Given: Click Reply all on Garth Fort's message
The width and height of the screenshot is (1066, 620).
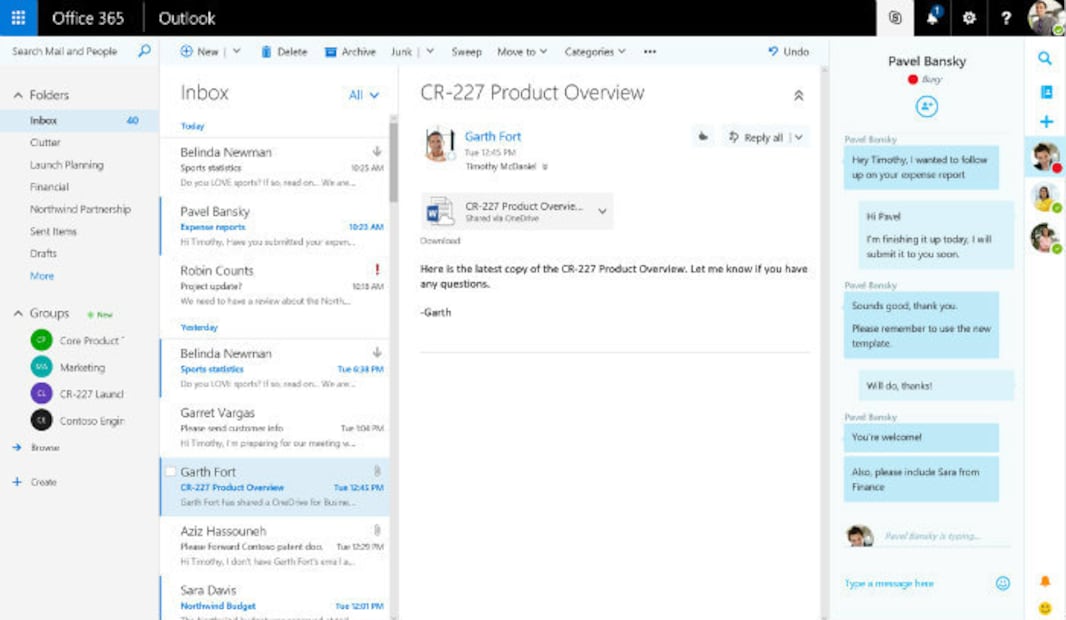Looking at the screenshot, I should coord(756,137).
